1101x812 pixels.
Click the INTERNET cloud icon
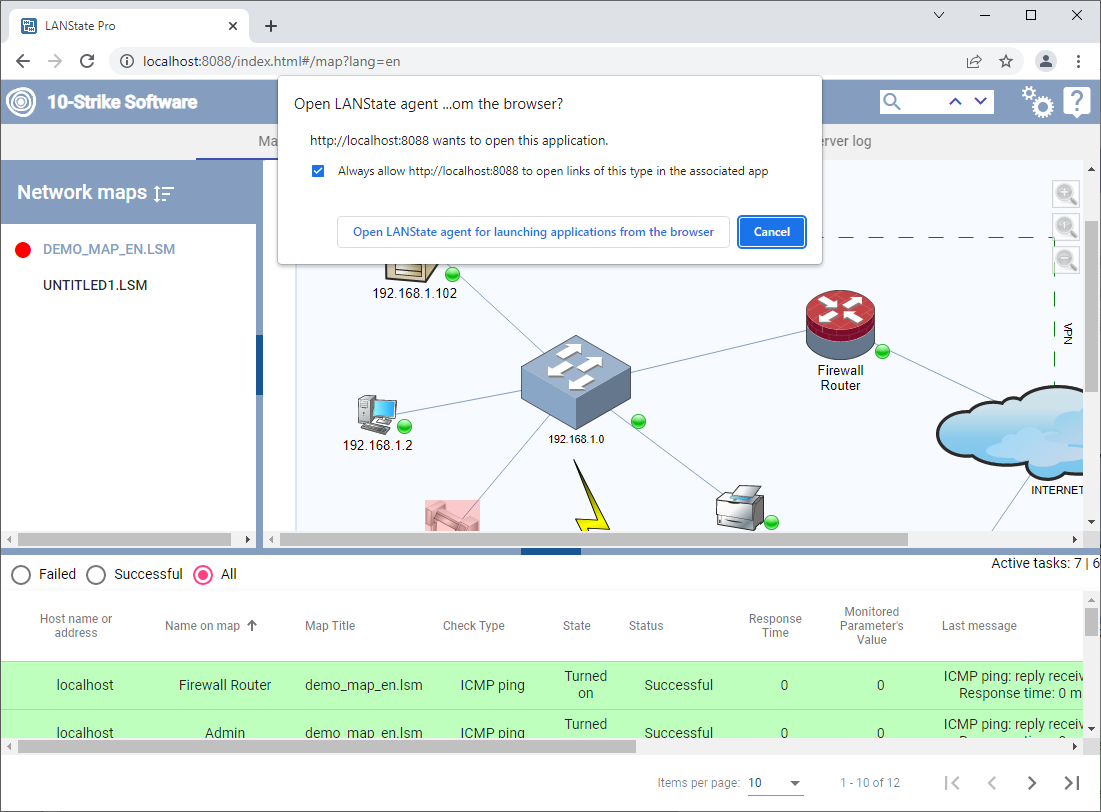1011,432
